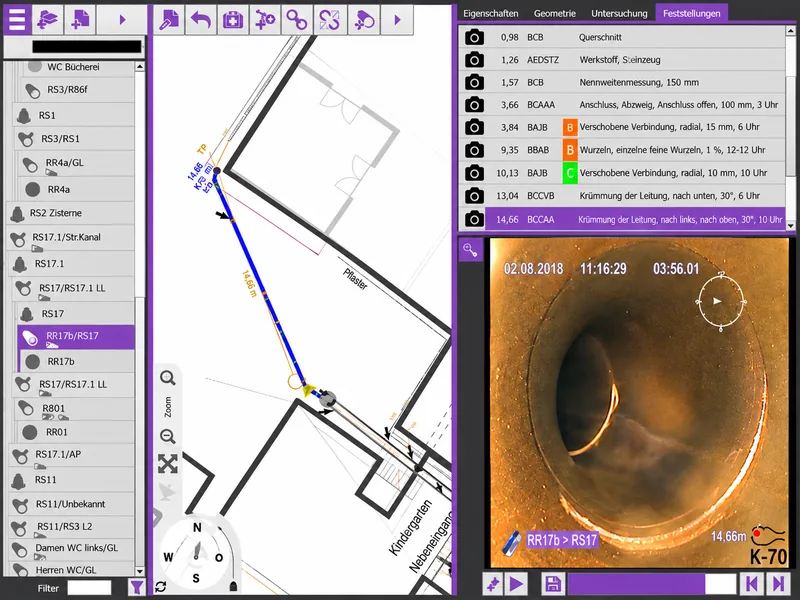Click the add new document icon
This screenshot has height=600, width=800.
[80, 19]
